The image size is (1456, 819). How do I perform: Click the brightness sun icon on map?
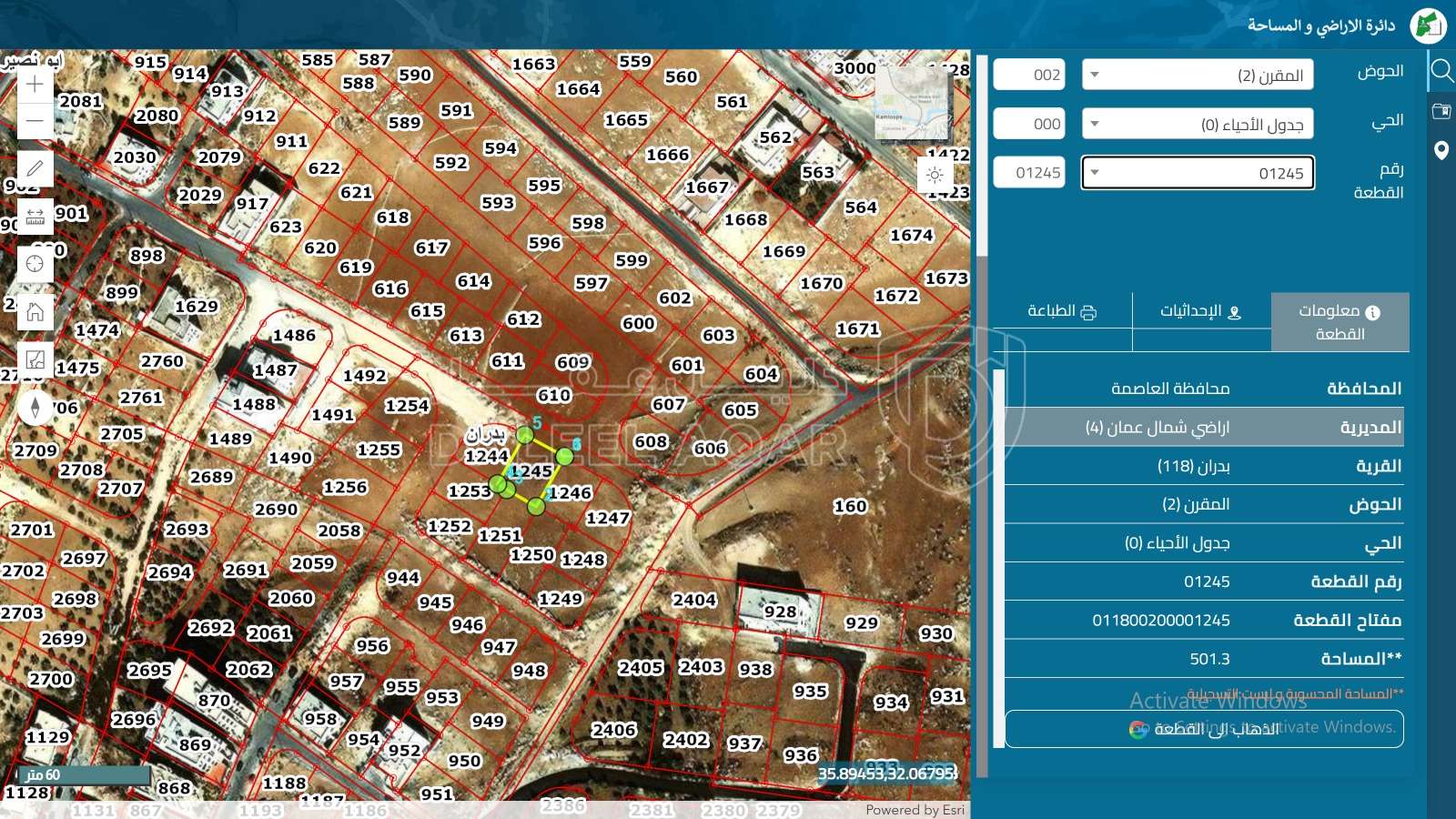(x=935, y=175)
